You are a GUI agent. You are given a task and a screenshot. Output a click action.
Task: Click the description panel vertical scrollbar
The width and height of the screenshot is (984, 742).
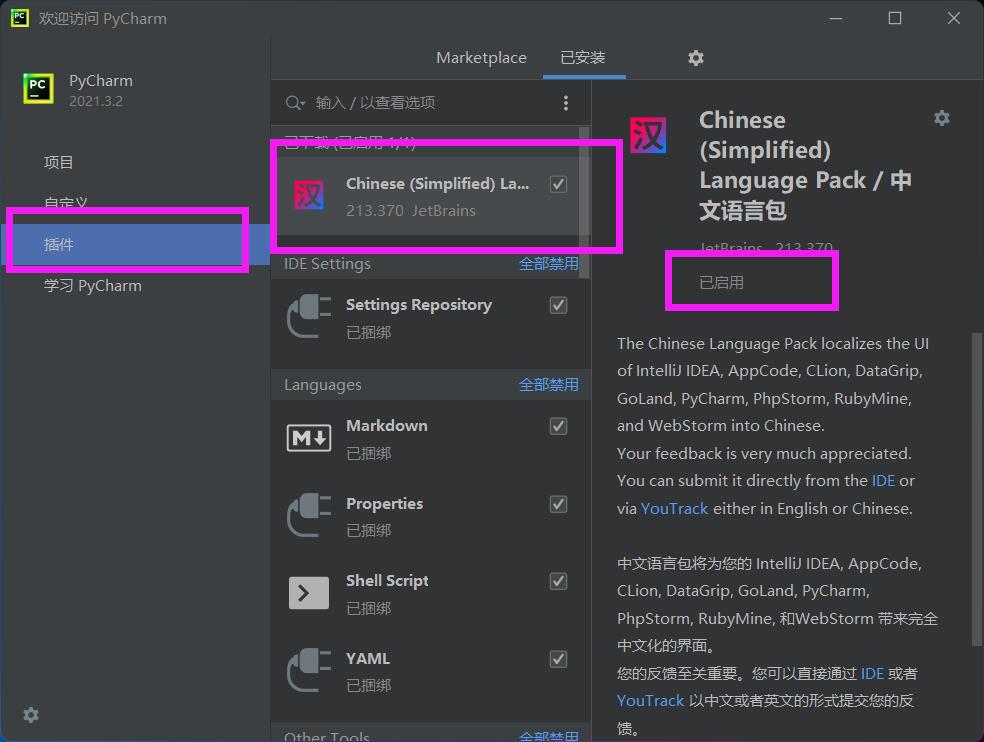click(x=976, y=489)
